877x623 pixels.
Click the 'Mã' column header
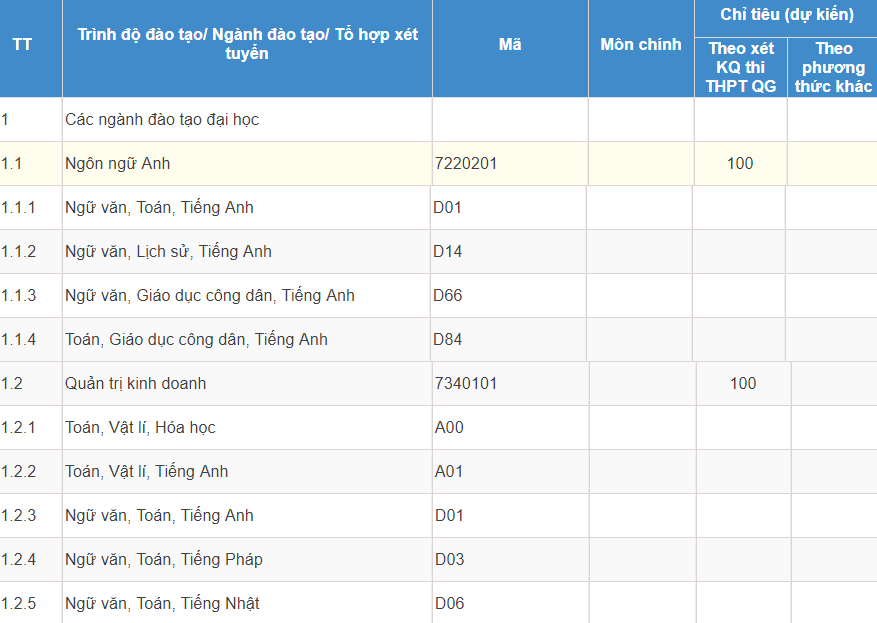point(510,45)
